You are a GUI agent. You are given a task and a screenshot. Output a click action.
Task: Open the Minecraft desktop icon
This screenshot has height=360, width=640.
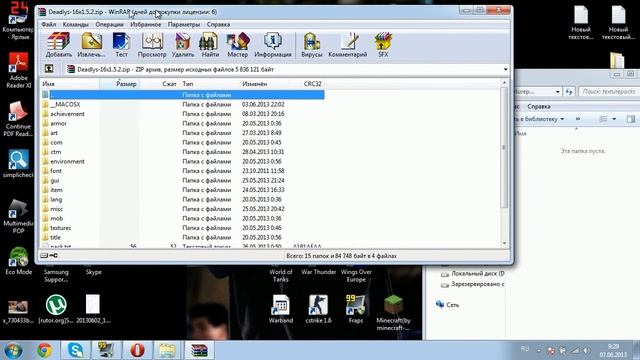[x=393, y=313]
